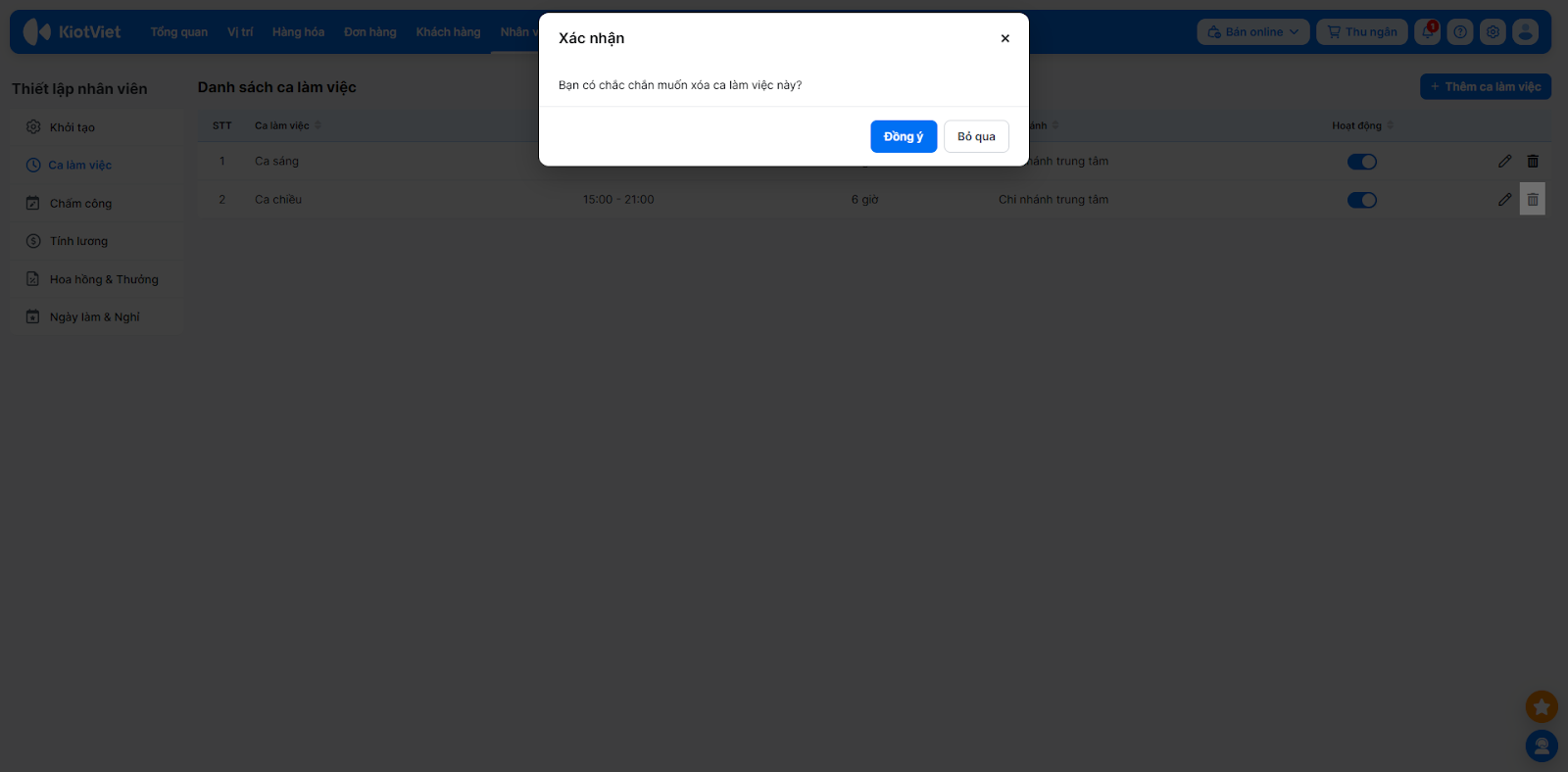Open the Hàng hóa menu

[298, 32]
